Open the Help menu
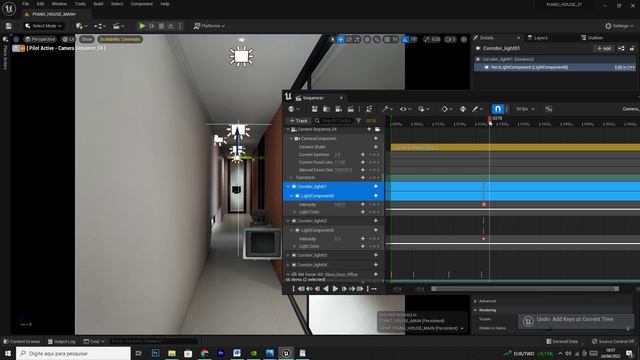The width and height of the screenshot is (640, 360). click(x=165, y=4)
